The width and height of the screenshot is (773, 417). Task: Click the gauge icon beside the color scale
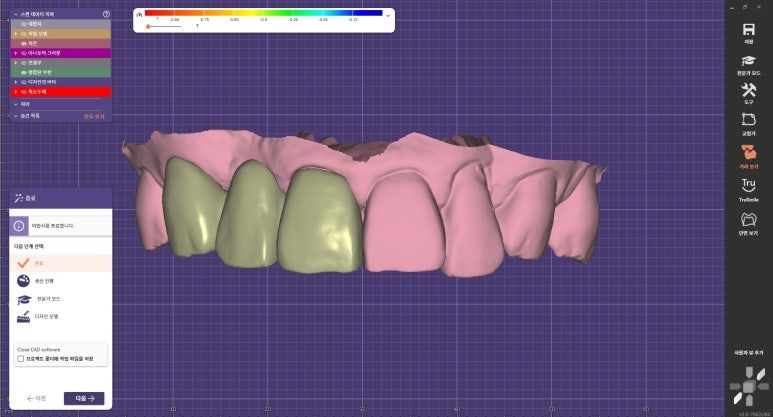coord(139,15)
